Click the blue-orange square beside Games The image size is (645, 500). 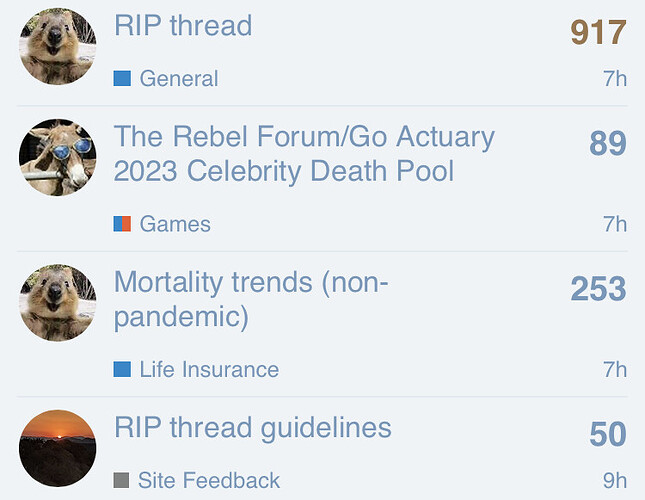point(122,224)
